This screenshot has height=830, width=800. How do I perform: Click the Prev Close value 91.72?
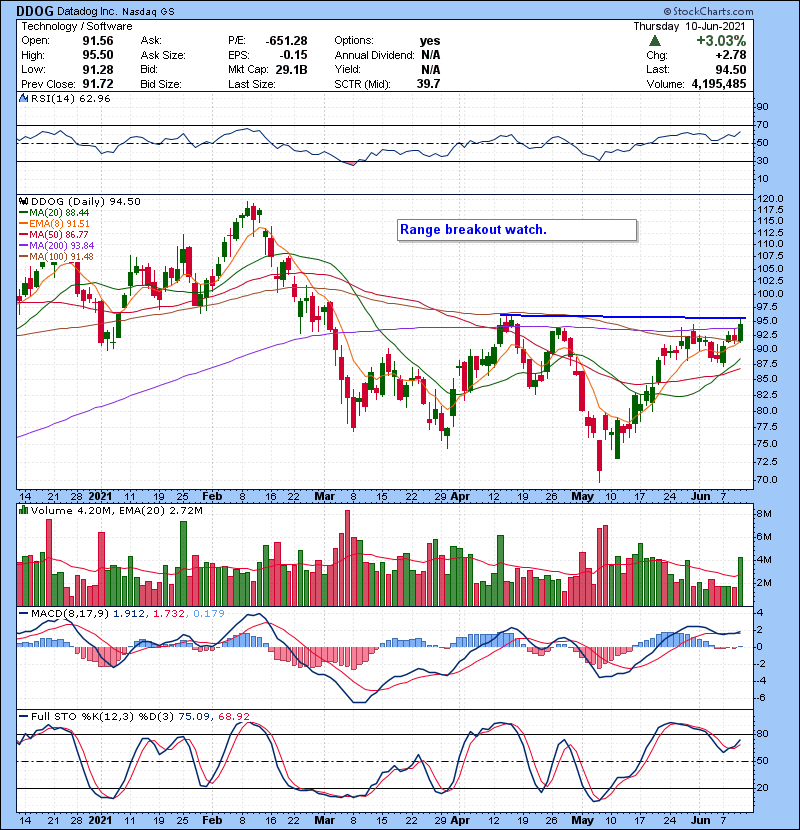pos(98,84)
